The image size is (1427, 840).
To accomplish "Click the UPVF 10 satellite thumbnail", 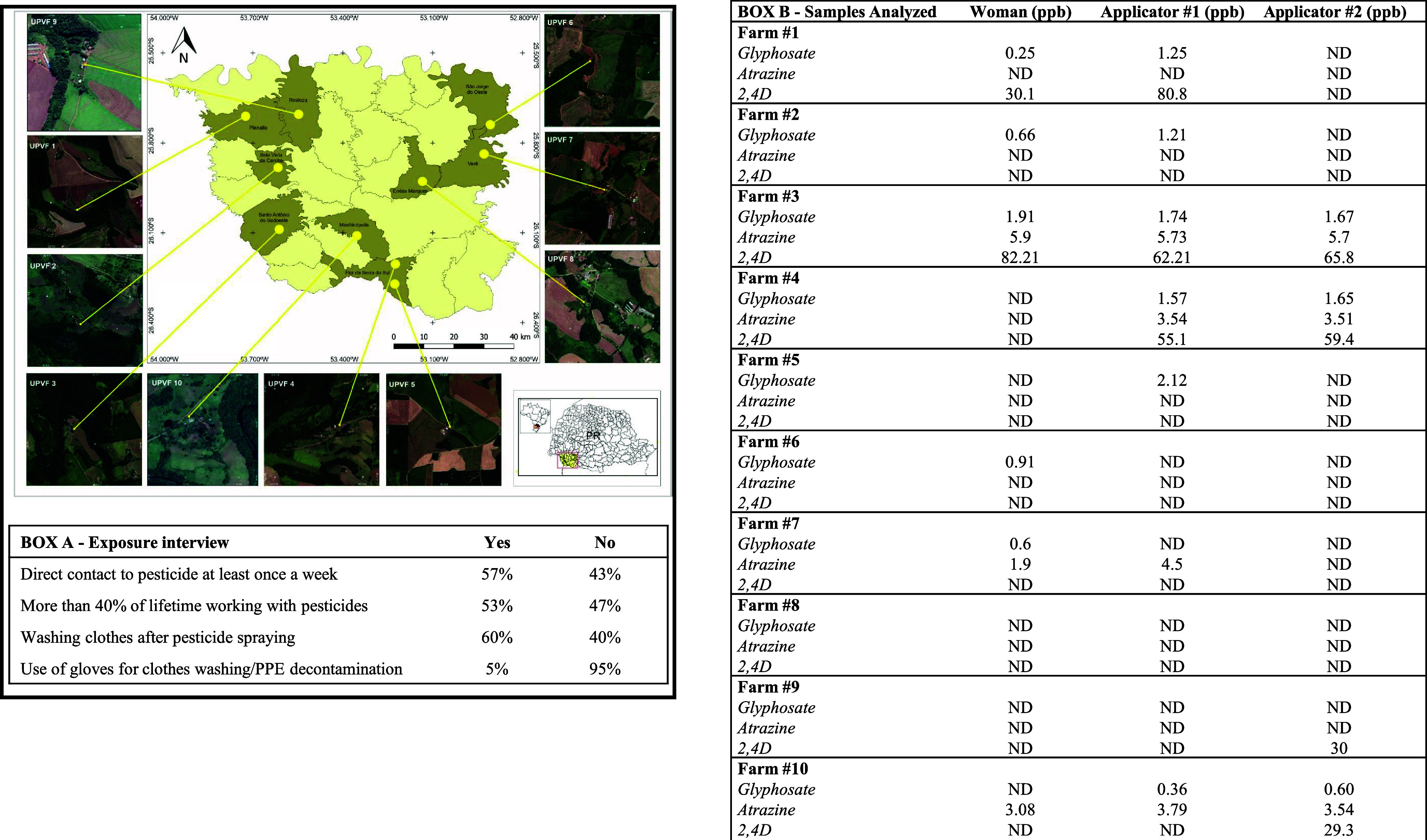I will tap(202, 429).
